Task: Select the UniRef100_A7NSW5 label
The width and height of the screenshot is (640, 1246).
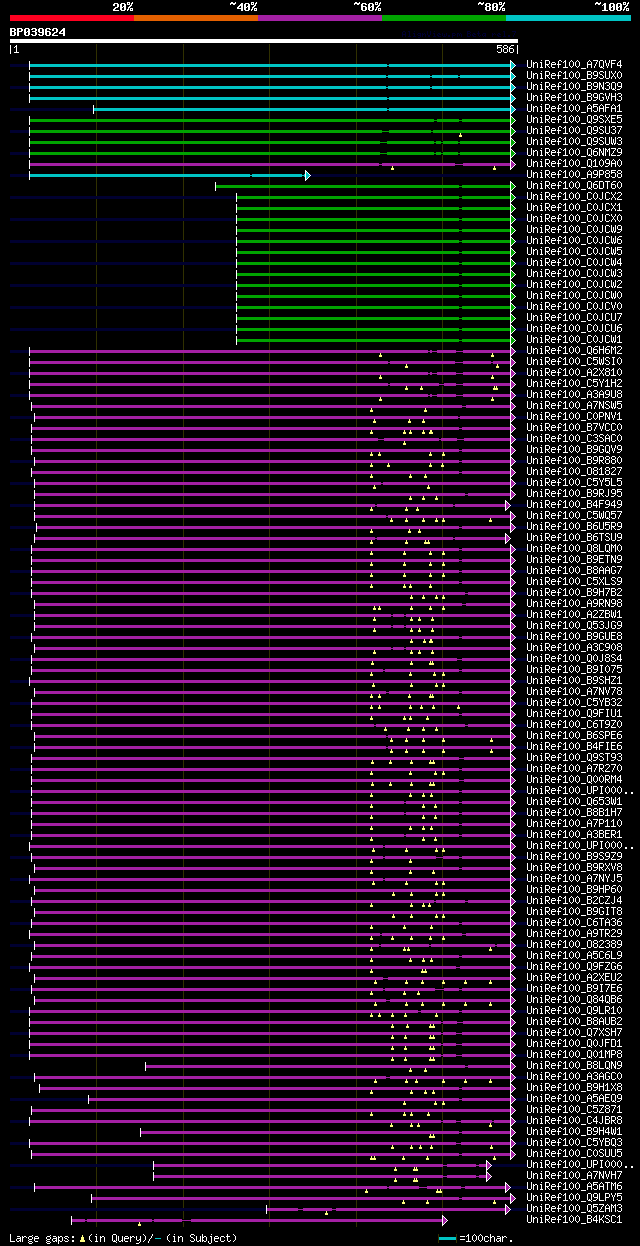Action: point(574,405)
